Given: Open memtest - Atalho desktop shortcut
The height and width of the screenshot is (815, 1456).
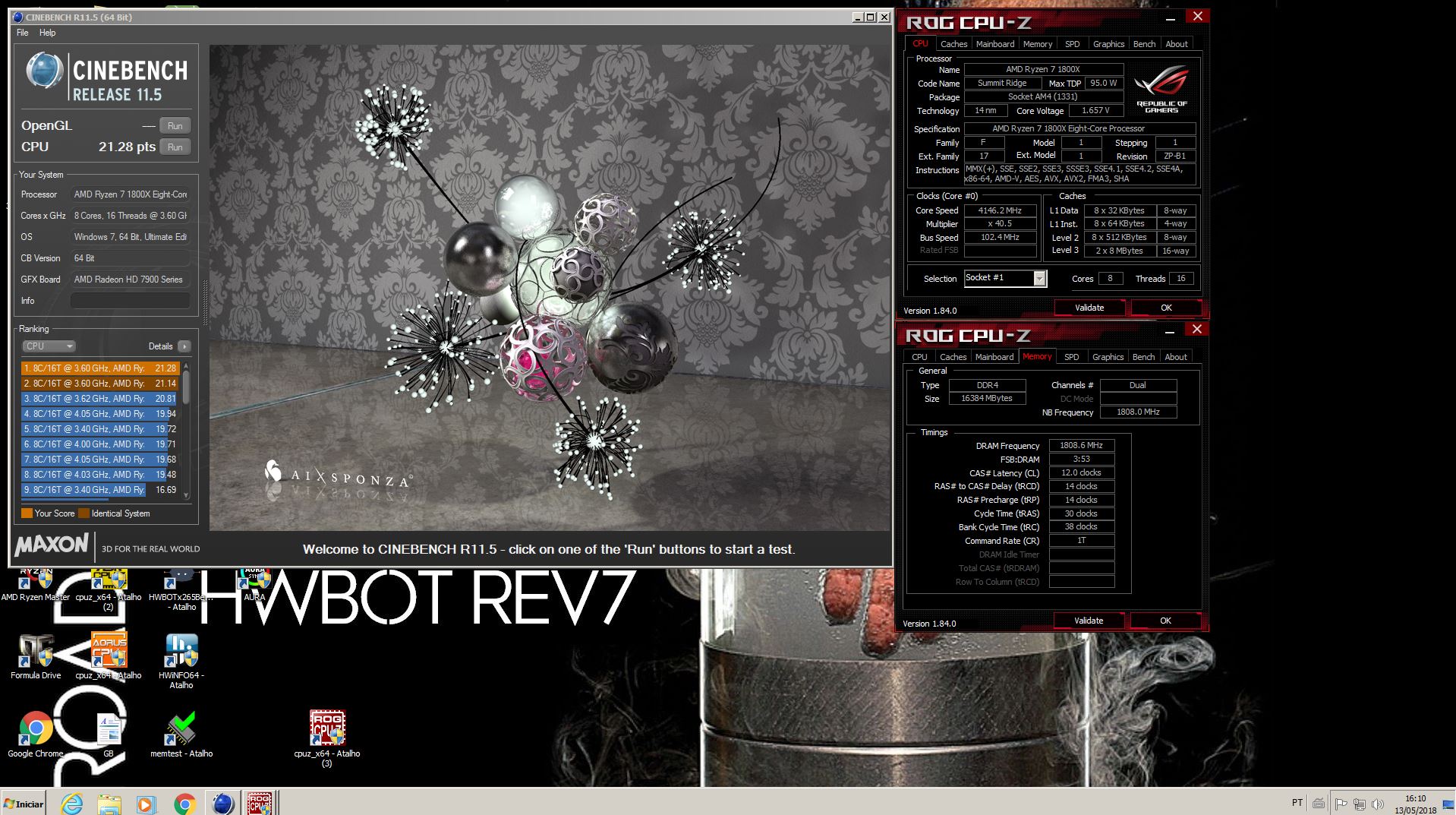Looking at the screenshot, I should click(181, 734).
